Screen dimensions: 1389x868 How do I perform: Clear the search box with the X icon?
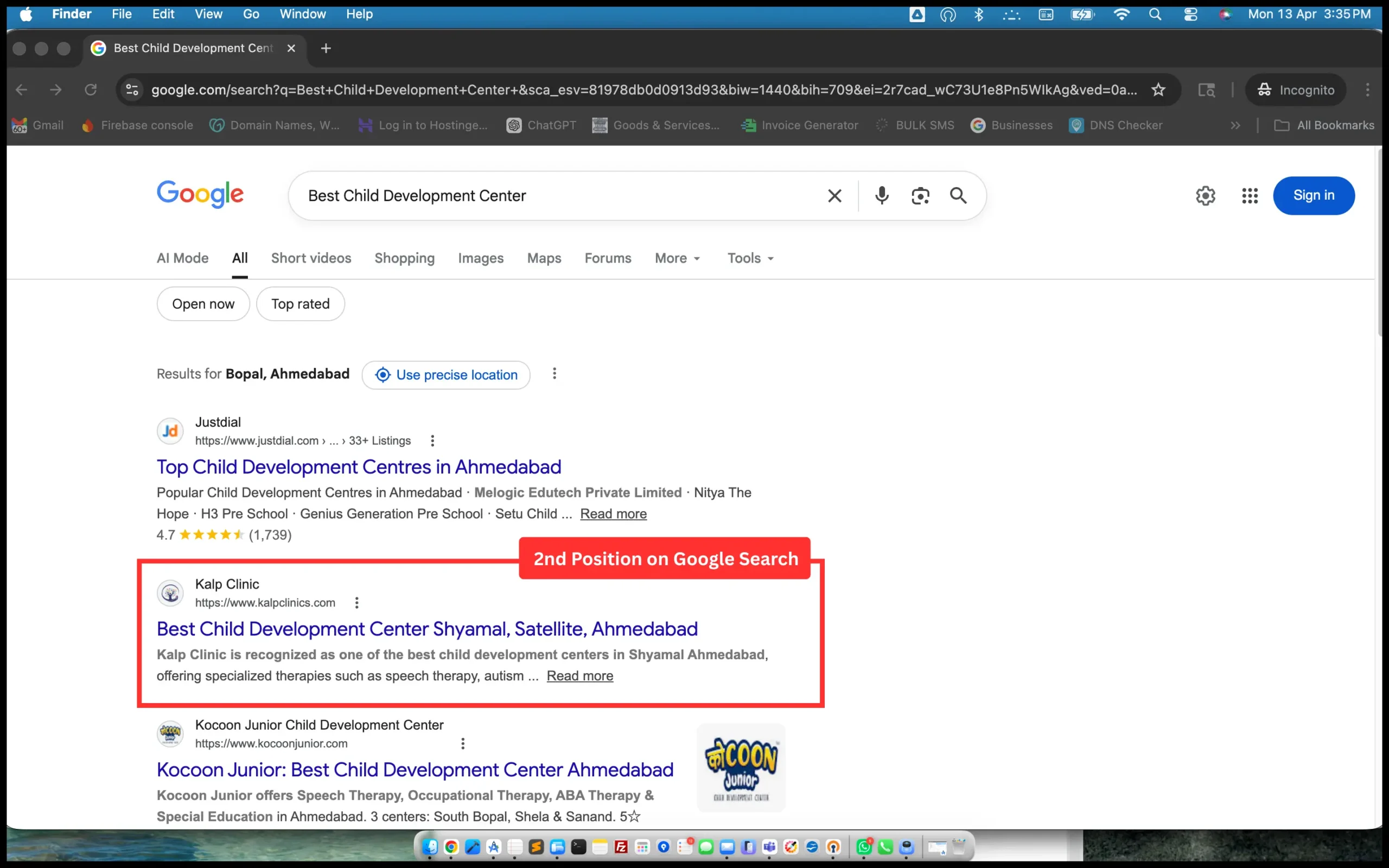(834, 196)
